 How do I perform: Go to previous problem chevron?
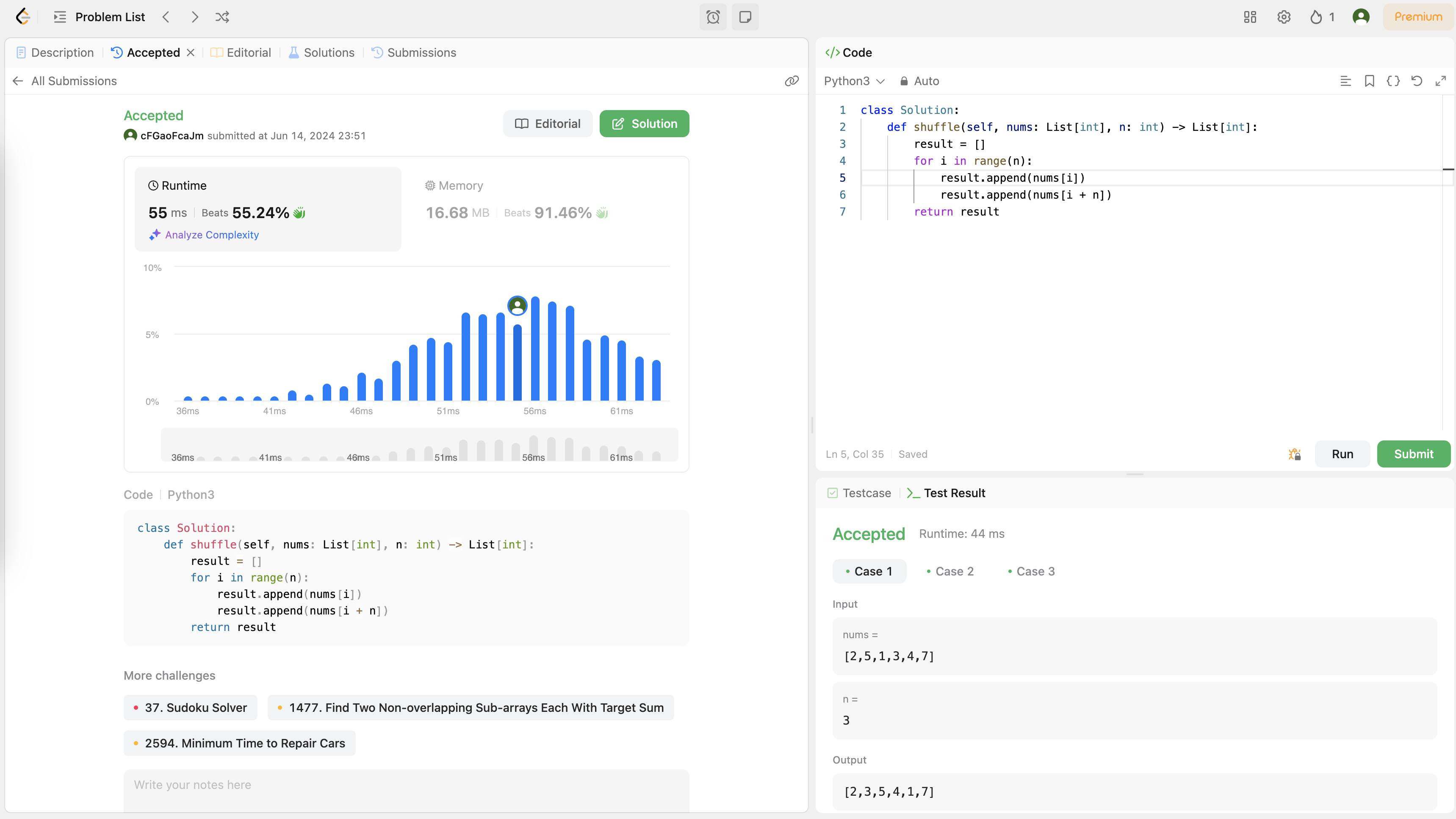pyautogui.click(x=166, y=17)
